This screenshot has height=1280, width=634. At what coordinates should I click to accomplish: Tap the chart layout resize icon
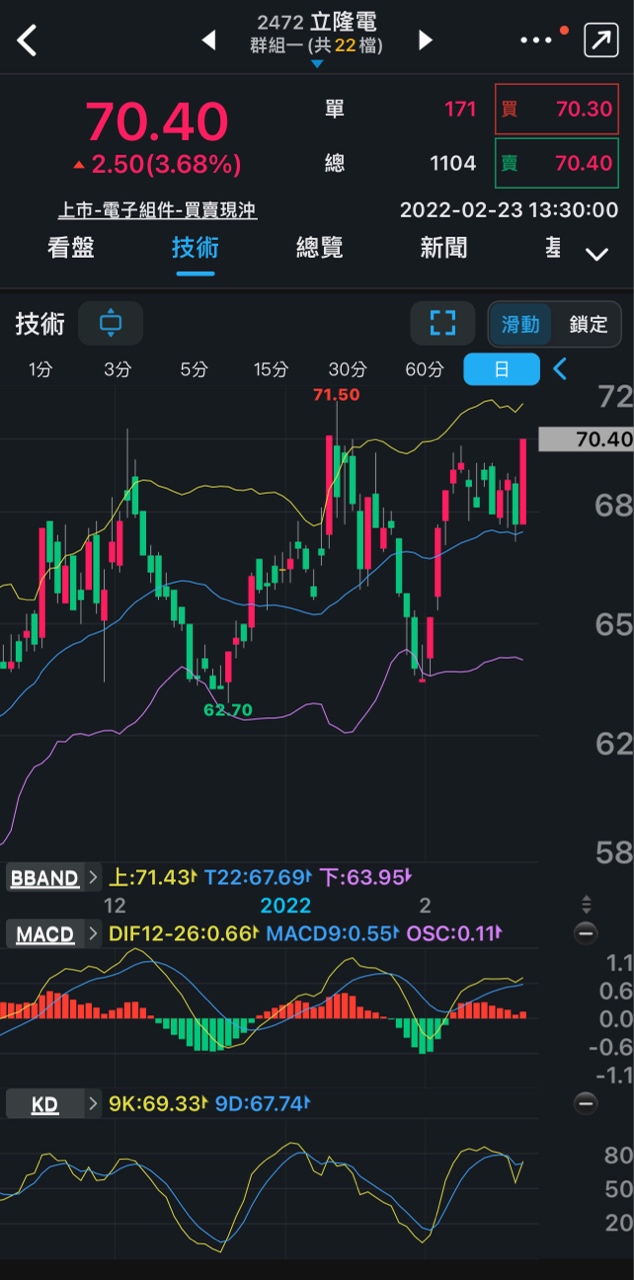point(110,323)
